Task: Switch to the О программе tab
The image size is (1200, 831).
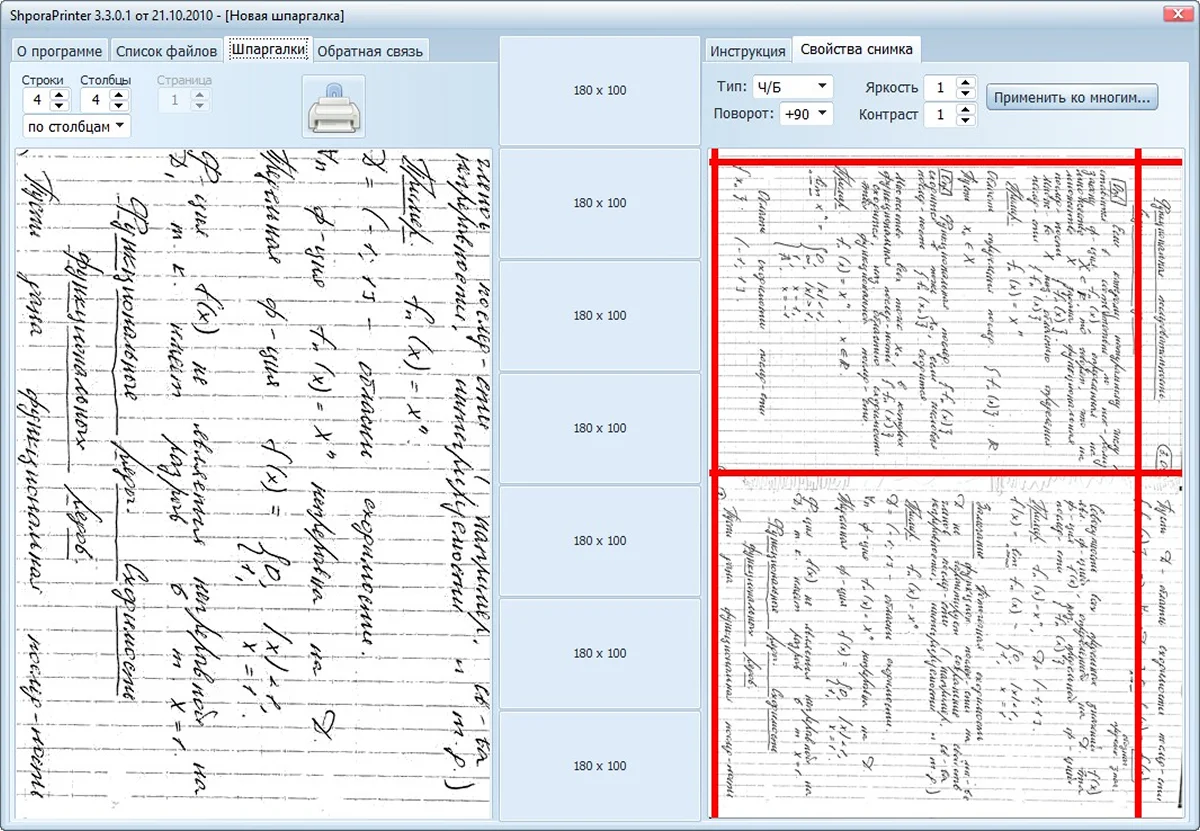Action: point(58,51)
